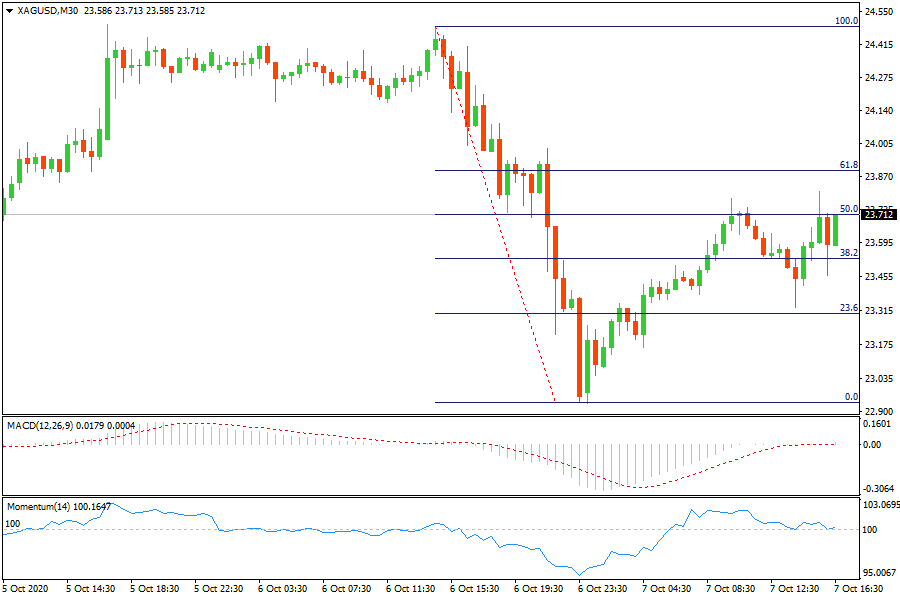The height and width of the screenshot is (600, 900).
Task: Select the Fibonacci 100.0 level label
Action: (846, 20)
